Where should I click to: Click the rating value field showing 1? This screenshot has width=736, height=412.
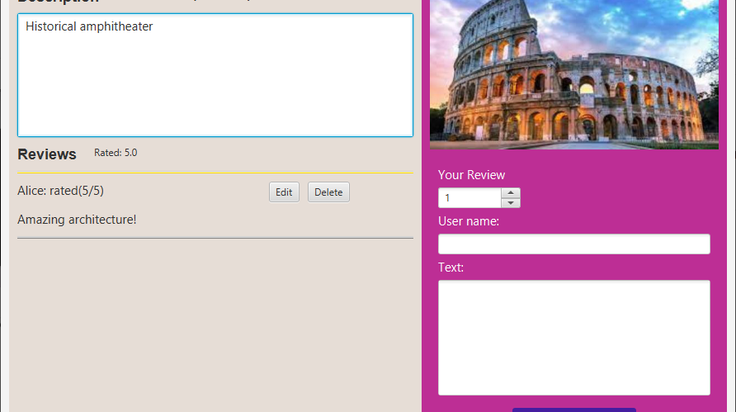(x=469, y=198)
